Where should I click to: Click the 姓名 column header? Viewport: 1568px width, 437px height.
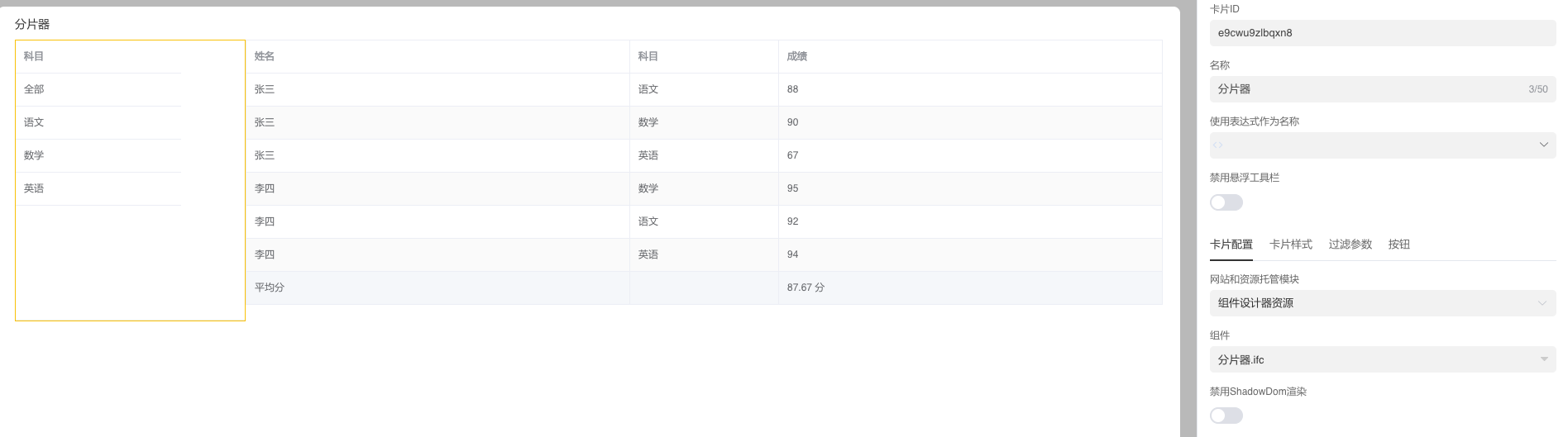pyautogui.click(x=265, y=56)
